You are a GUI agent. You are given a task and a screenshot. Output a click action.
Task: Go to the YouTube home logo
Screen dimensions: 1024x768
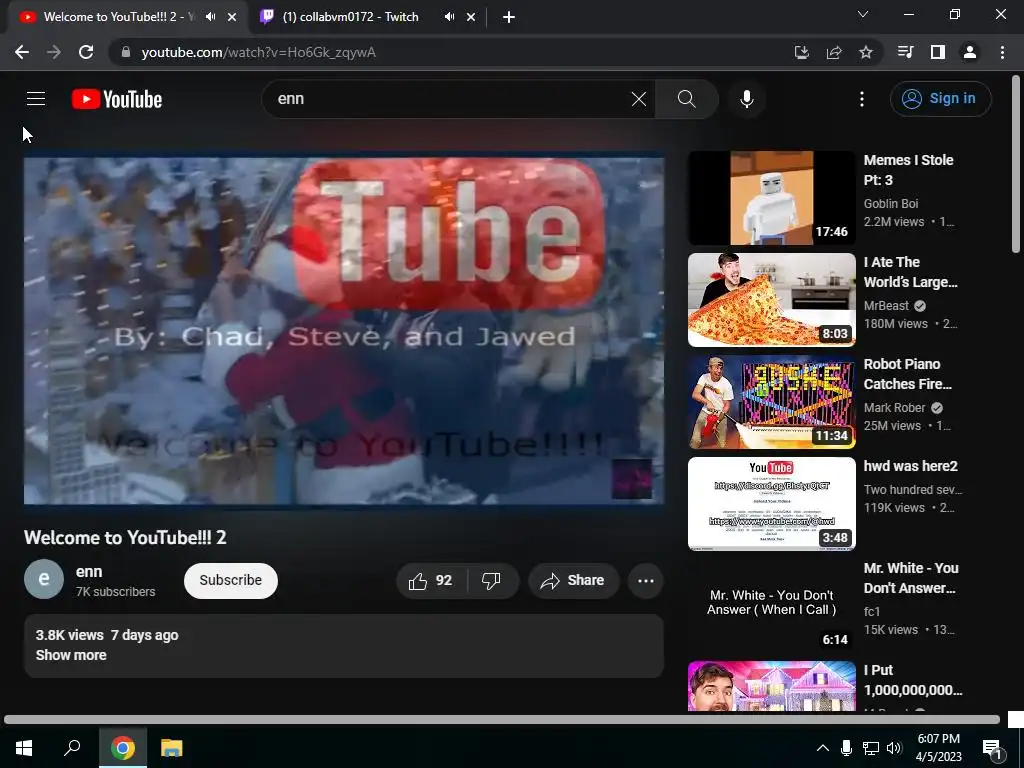[117, 99]
